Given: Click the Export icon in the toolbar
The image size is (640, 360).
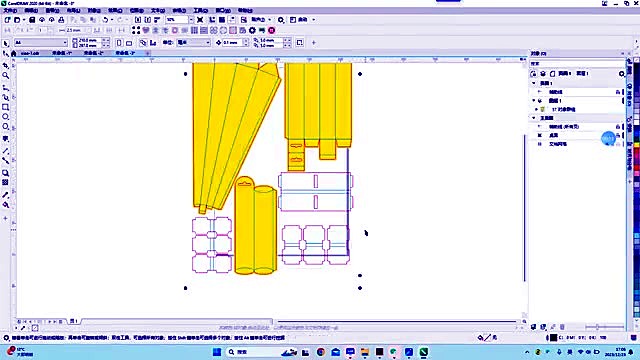Looking at the screenshot, I should (147, 20).
